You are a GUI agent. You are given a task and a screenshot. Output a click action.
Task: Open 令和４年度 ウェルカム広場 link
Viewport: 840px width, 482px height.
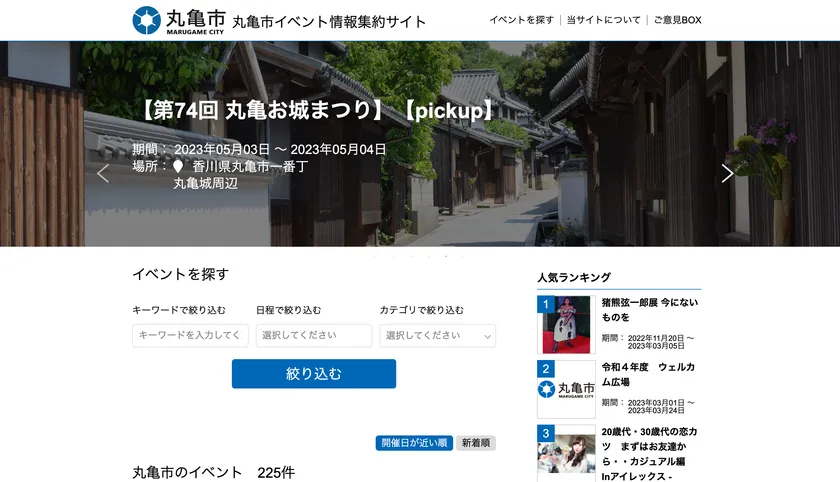click(648, 374)
